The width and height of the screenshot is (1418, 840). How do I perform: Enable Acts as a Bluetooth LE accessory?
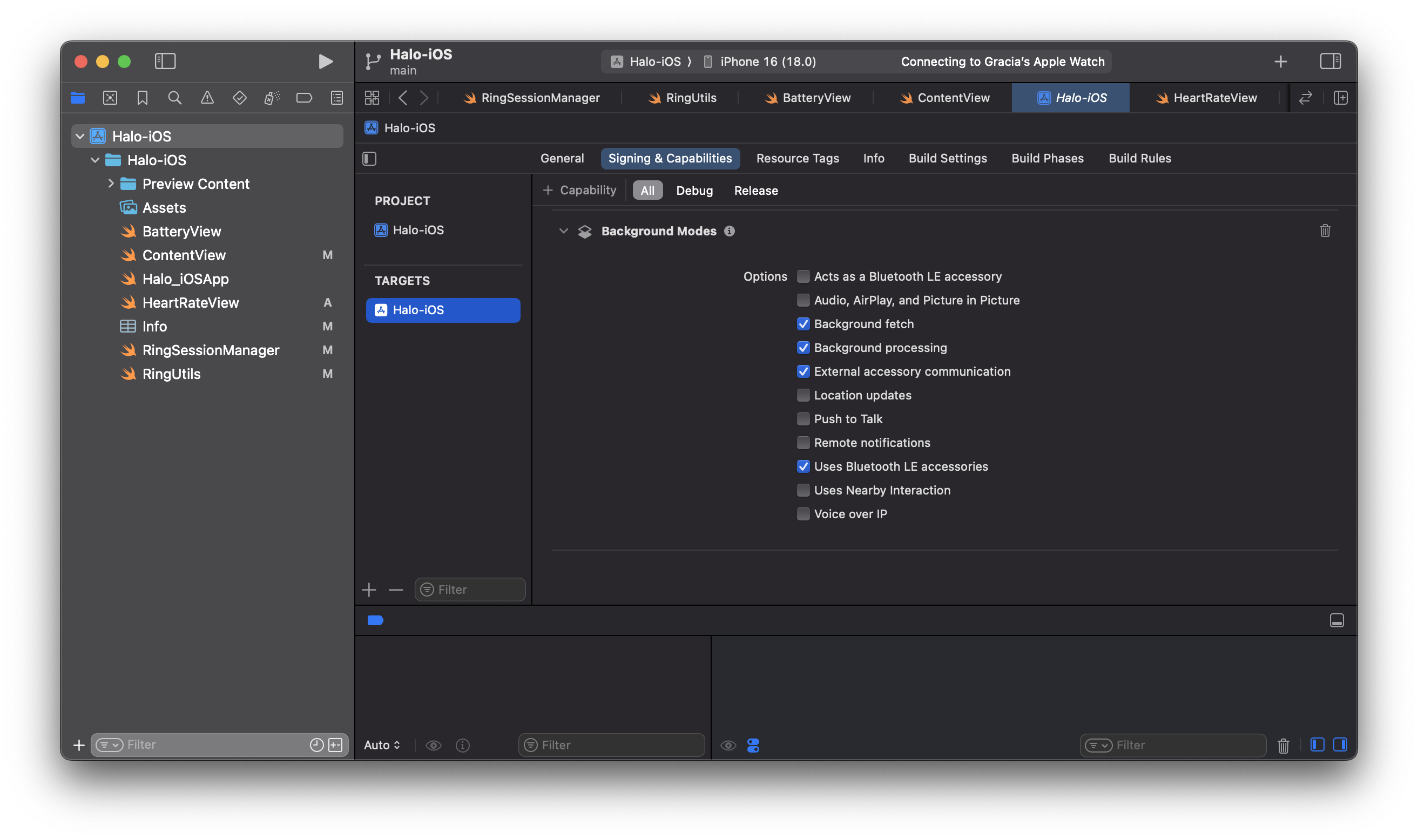pyautogui.click(x=803, y=276)
